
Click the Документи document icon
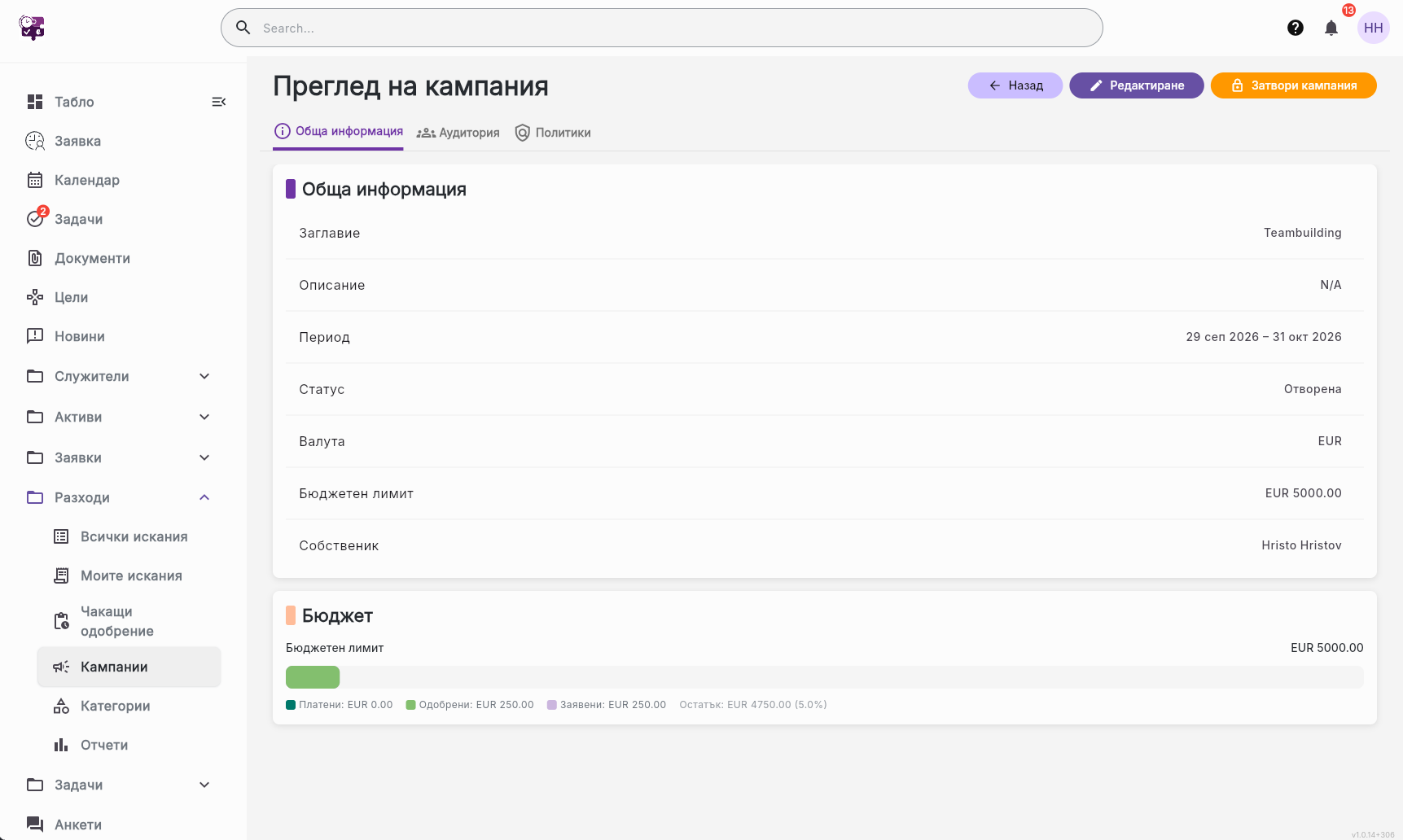tap(35, 258)
